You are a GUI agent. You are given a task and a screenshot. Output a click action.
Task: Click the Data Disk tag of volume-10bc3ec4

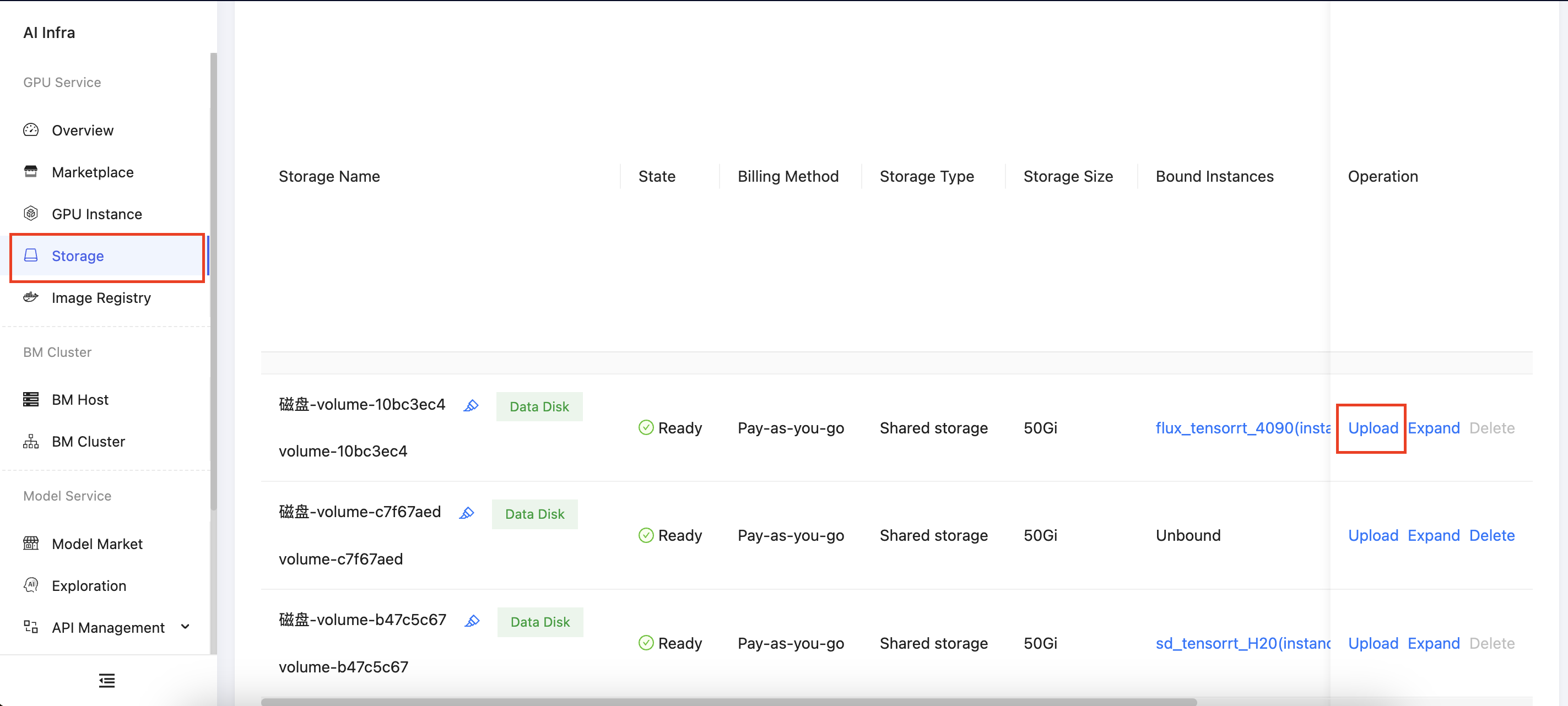pyautogui.click(x=539, y=406)
